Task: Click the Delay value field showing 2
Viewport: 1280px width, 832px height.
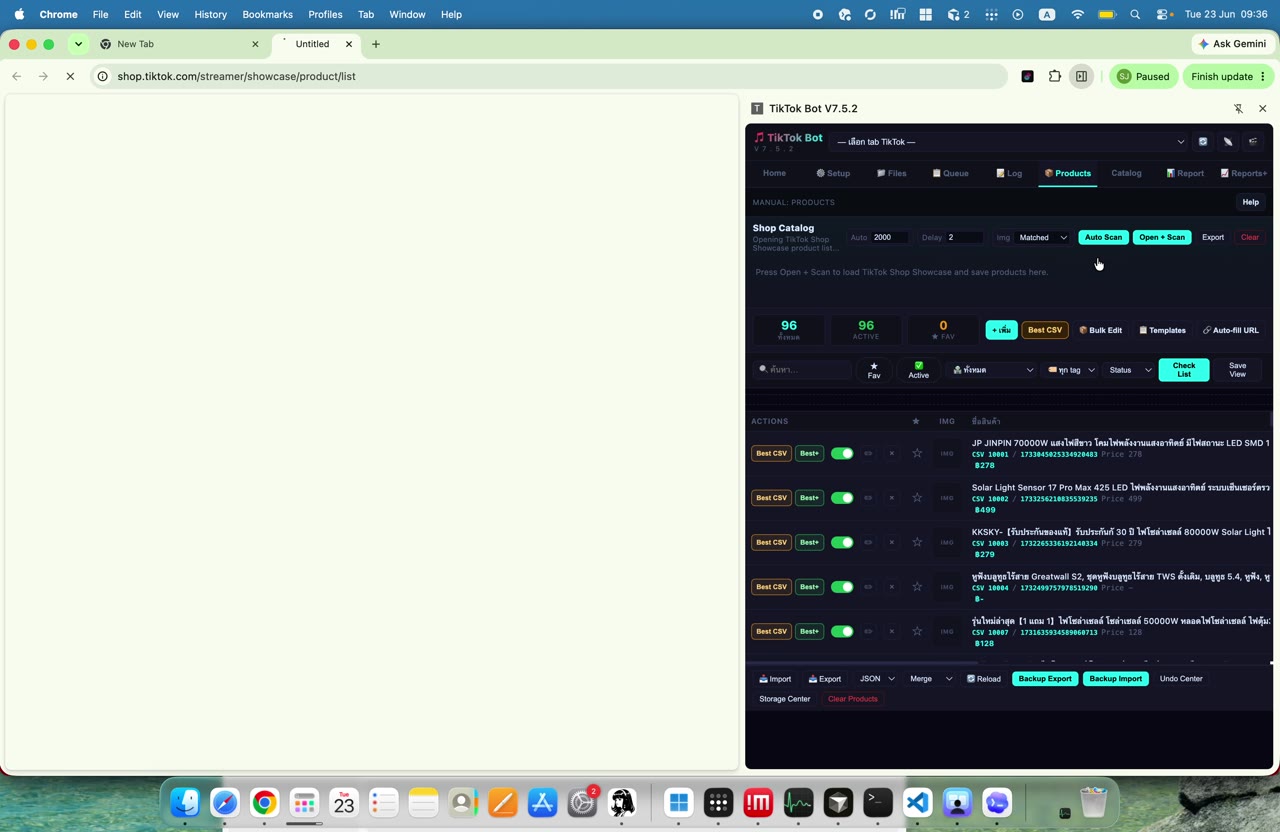Action: (965, 237)
